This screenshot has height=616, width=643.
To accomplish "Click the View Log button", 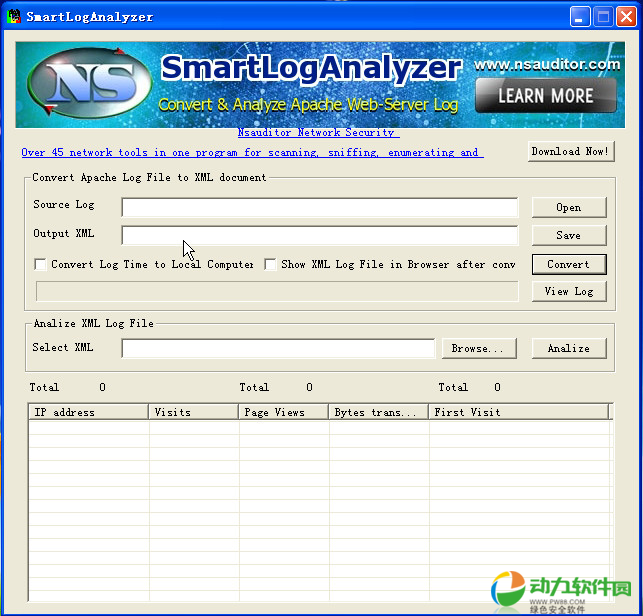I will [568, 291].
